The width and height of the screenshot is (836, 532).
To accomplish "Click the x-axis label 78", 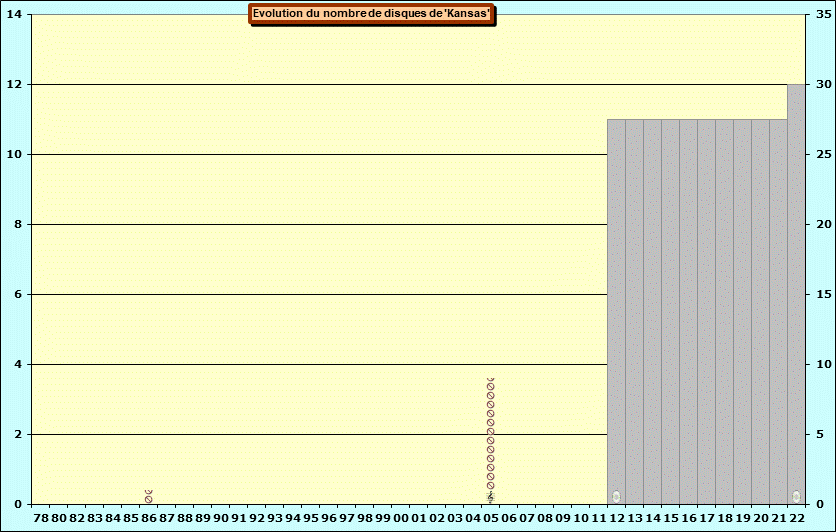I will pyautogui.click(x=41, y=518).
